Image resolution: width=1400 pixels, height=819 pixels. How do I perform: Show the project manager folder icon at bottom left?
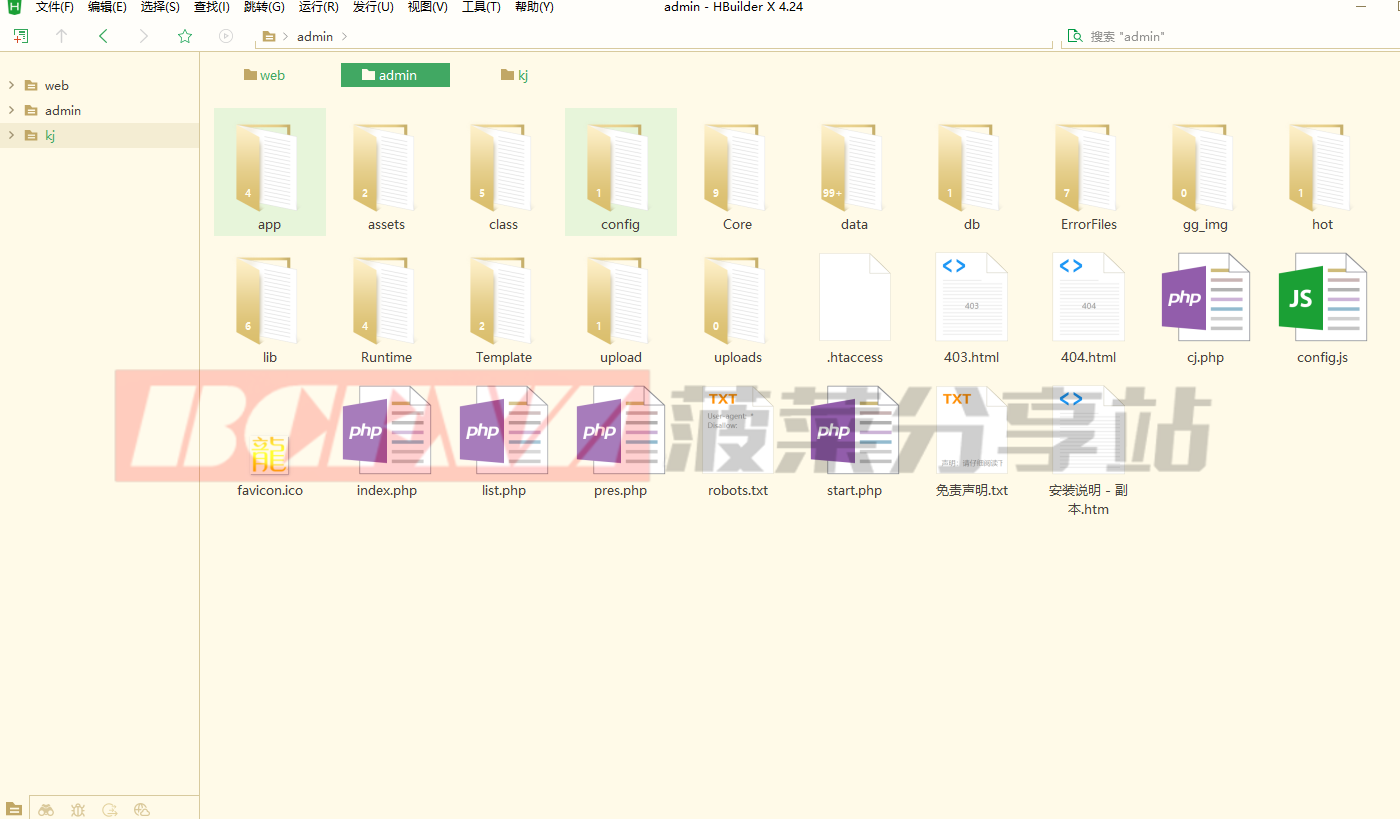pos(14,810)
